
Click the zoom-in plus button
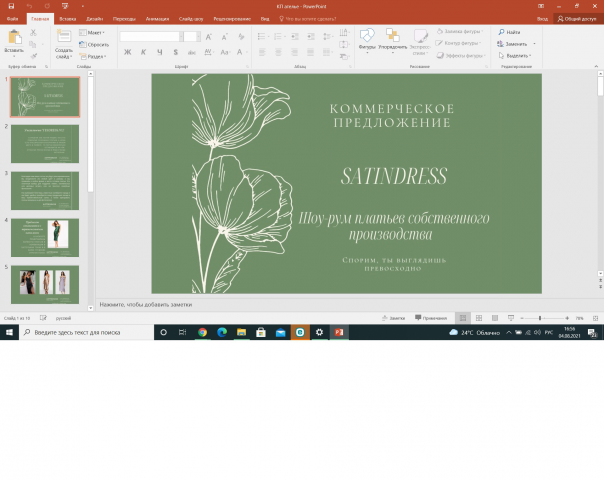(x=567, y=318)
